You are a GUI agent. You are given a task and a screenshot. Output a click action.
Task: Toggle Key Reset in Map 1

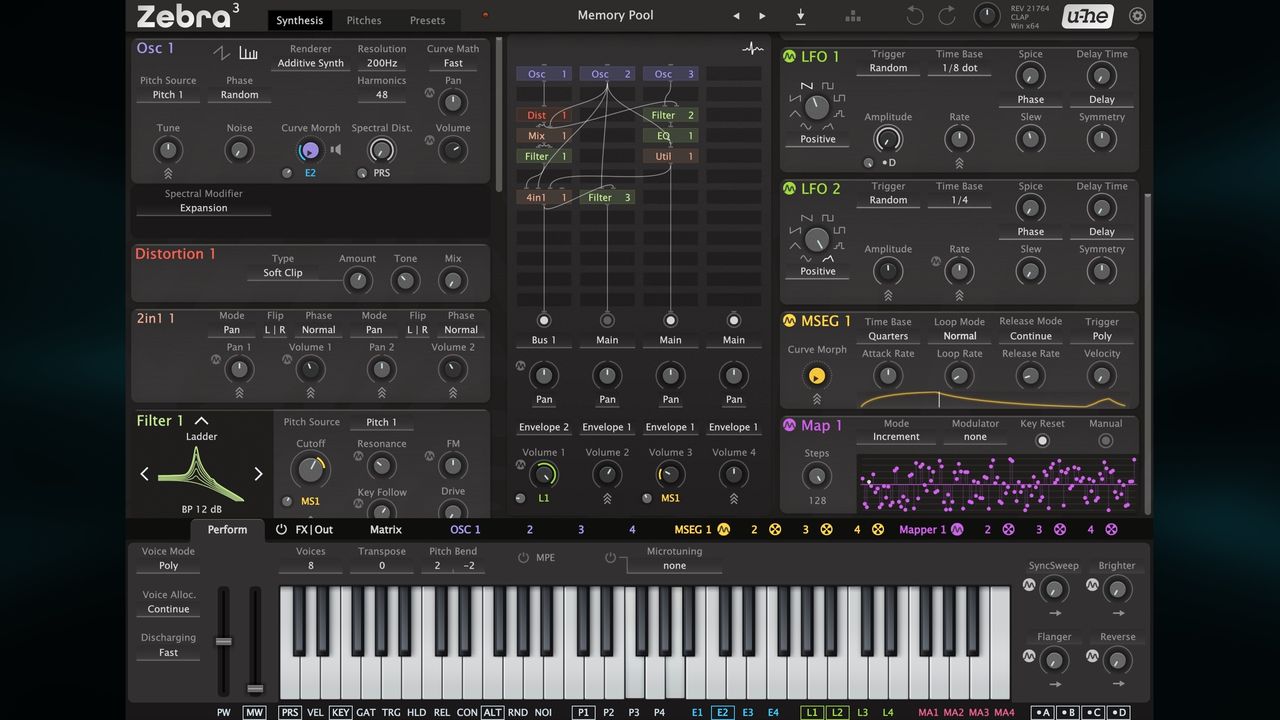coord(1042,440)
